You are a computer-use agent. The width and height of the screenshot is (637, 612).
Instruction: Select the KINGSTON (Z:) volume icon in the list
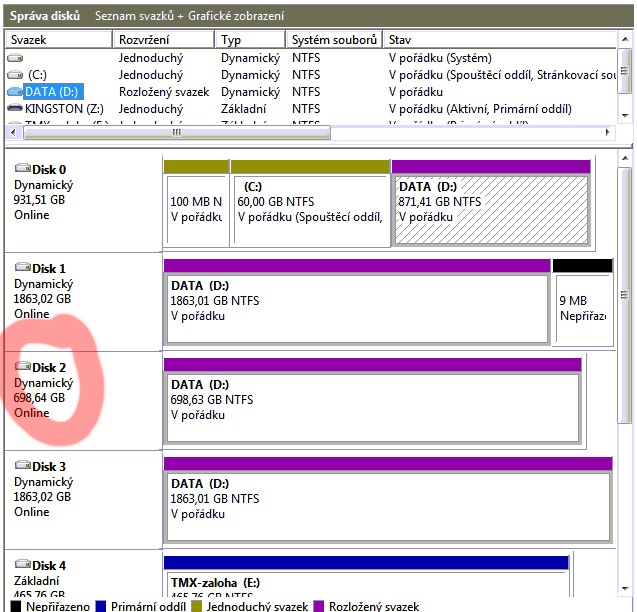point(15,108)
